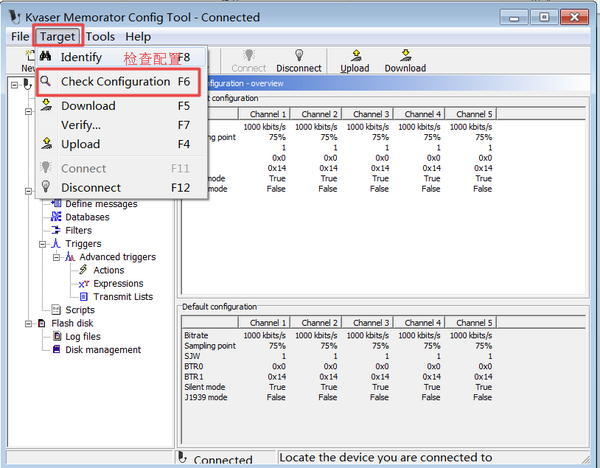This screenshot has width=600, height=468.
Task: Open Advanced triggers tree node
Action: point(117,257)
